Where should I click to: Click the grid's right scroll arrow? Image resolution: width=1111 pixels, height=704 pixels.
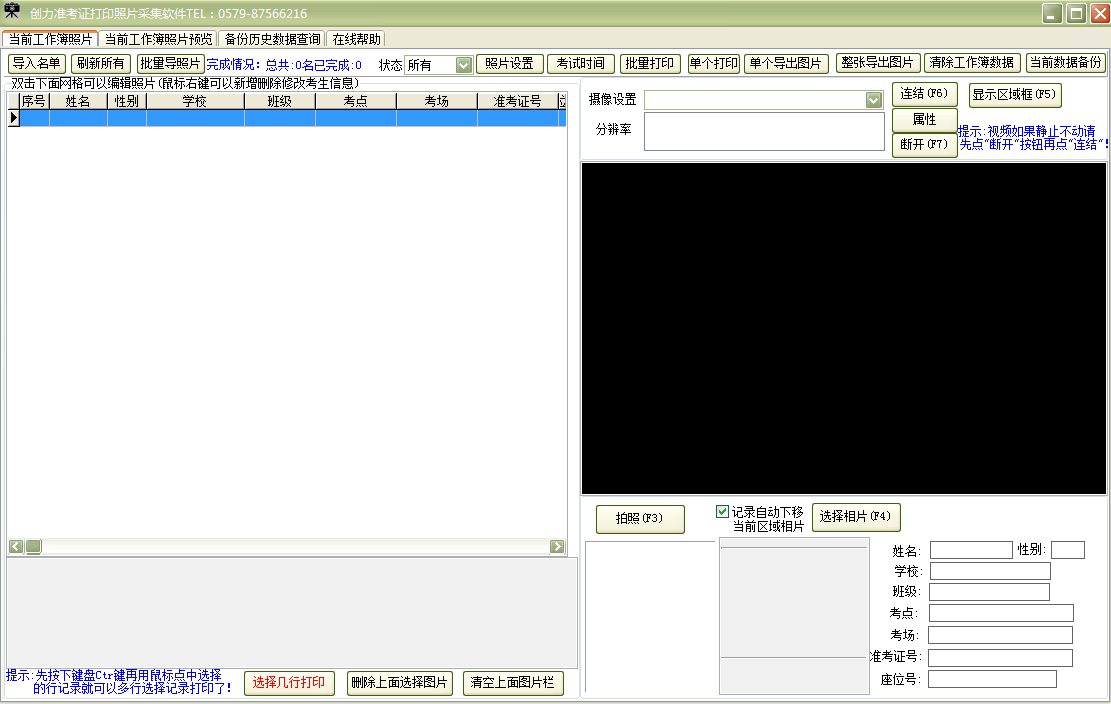[x=557, y=546]
